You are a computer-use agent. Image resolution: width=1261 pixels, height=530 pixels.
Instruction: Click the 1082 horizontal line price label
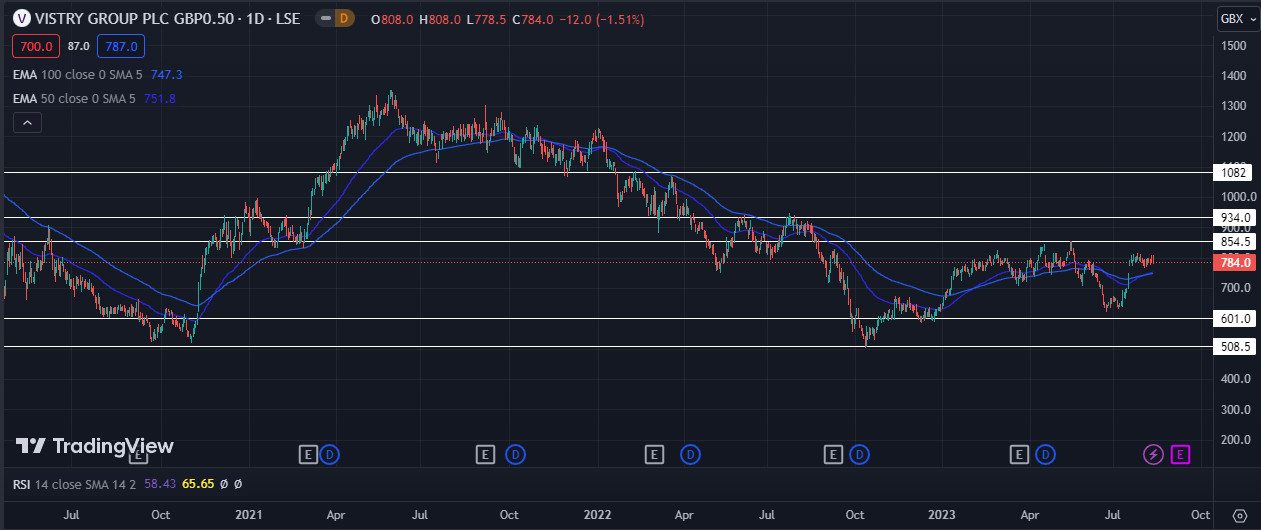pos(1233,173)
